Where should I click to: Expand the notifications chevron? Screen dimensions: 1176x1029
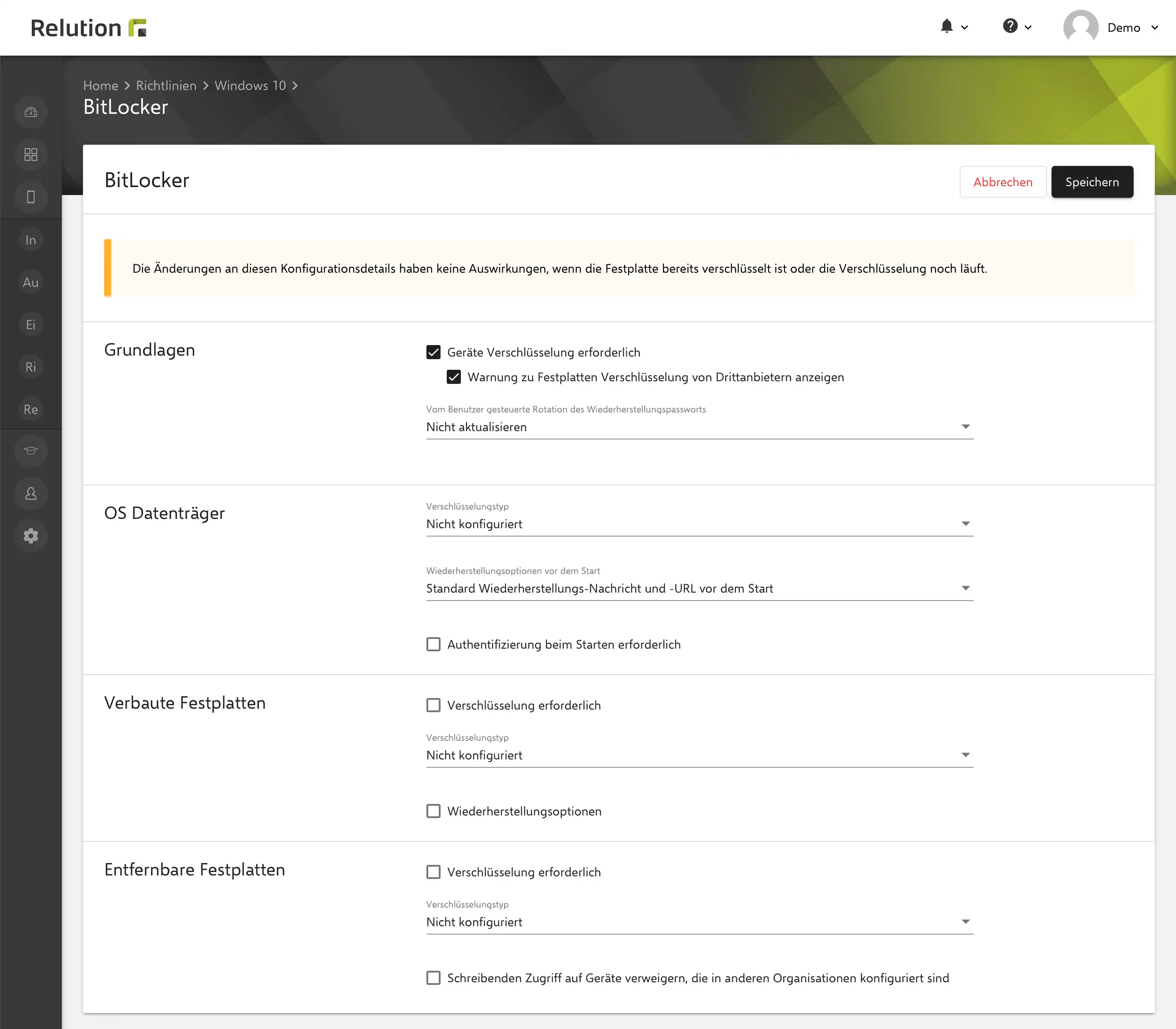pos(965,27)
